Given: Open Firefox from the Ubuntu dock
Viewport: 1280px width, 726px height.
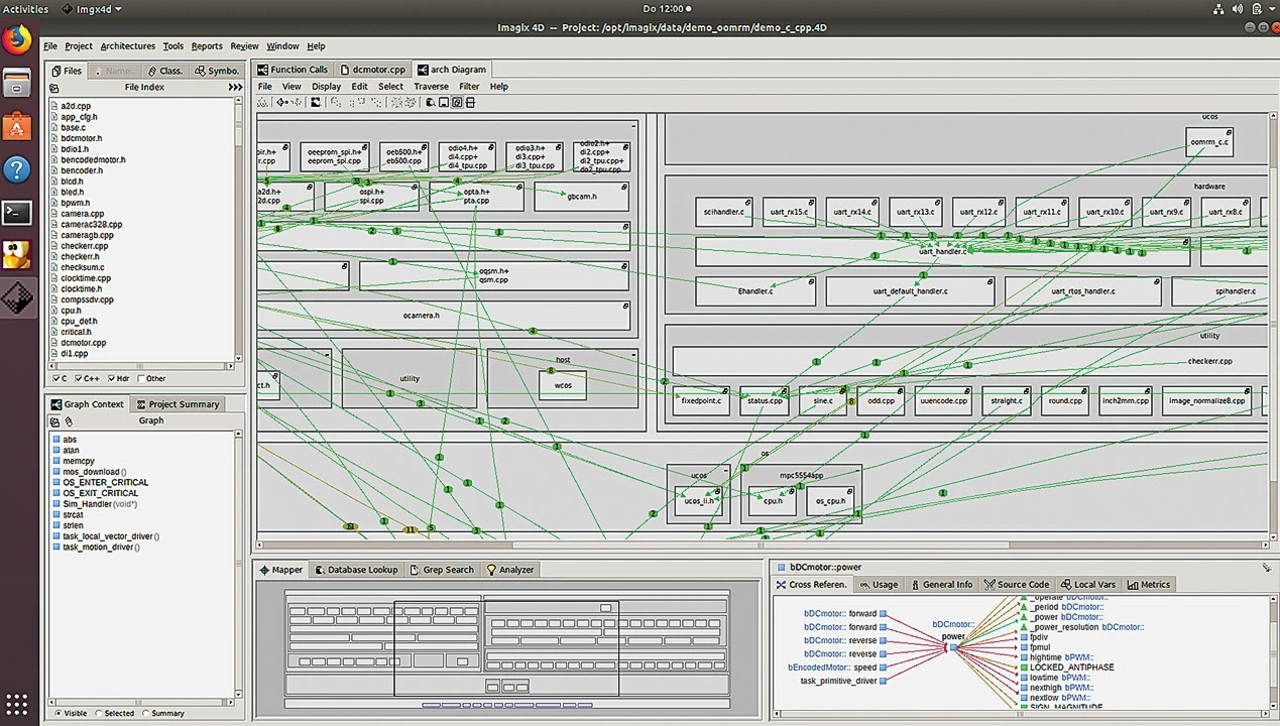Looking at the screenshot, I should tap(17, 41).
